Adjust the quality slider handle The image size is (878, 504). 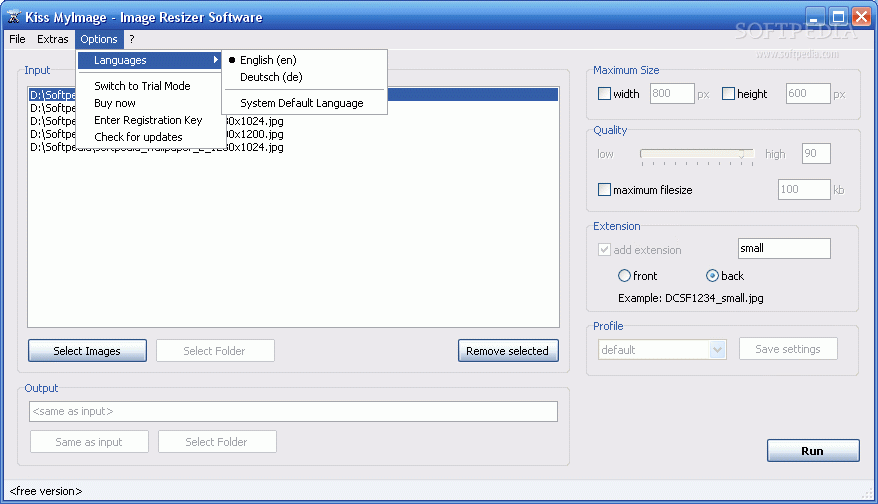coord(742,154)
